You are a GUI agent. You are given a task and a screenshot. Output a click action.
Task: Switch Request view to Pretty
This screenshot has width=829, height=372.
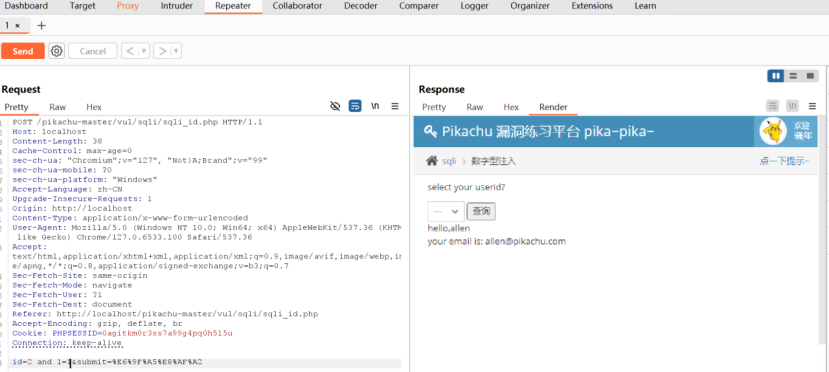point(16,107)
